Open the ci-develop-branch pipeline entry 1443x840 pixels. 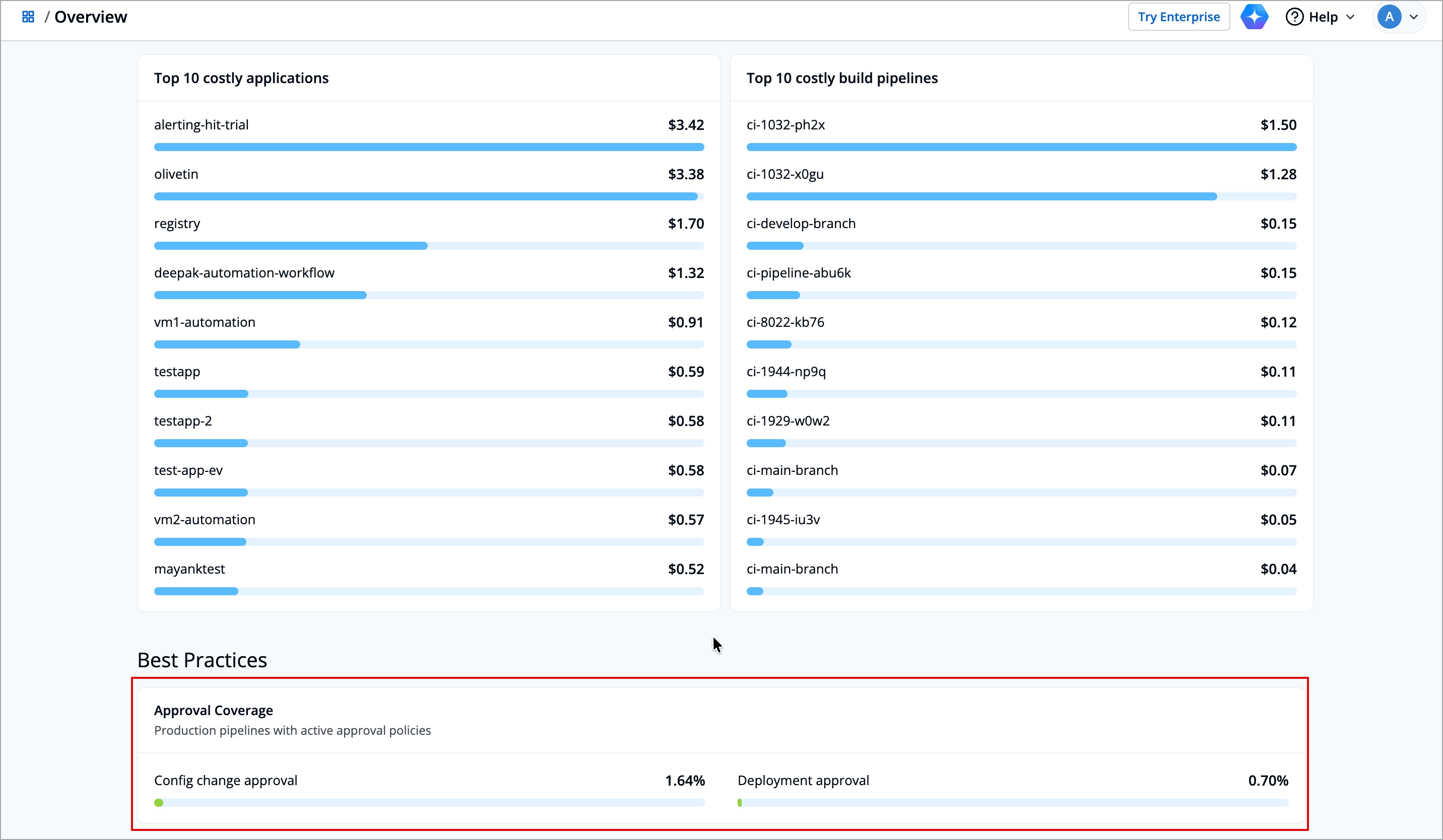tap(801, 224)
